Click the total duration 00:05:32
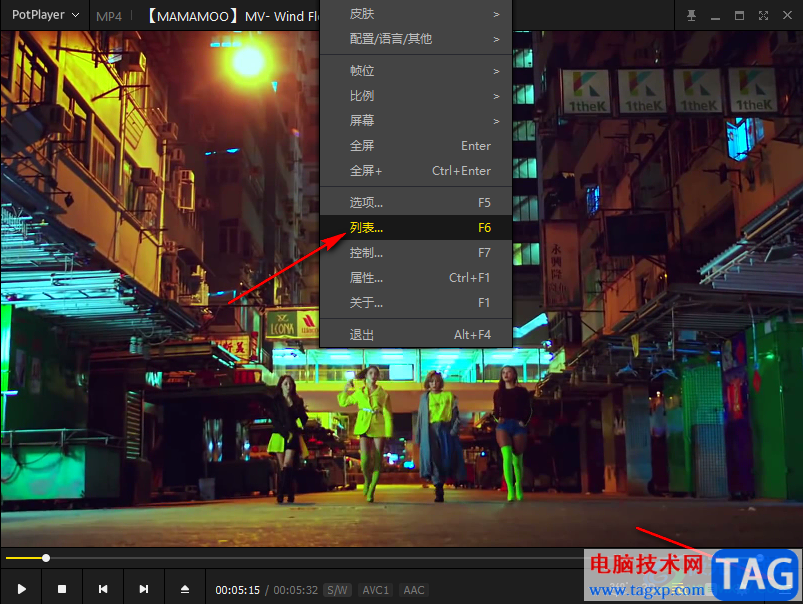 (x=295, y=590)
